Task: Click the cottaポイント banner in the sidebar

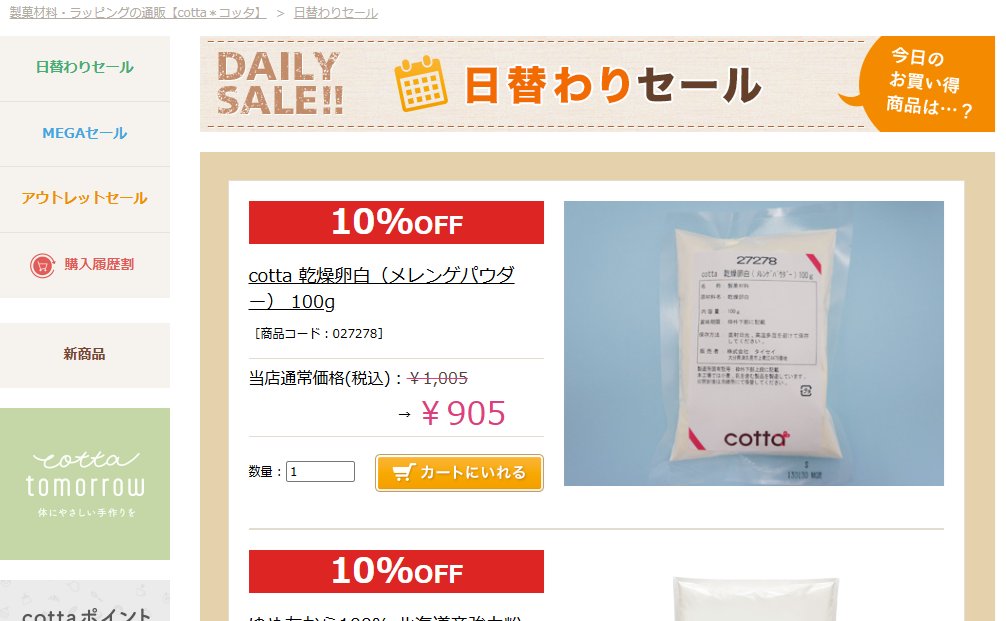Action: click(85, 601)
